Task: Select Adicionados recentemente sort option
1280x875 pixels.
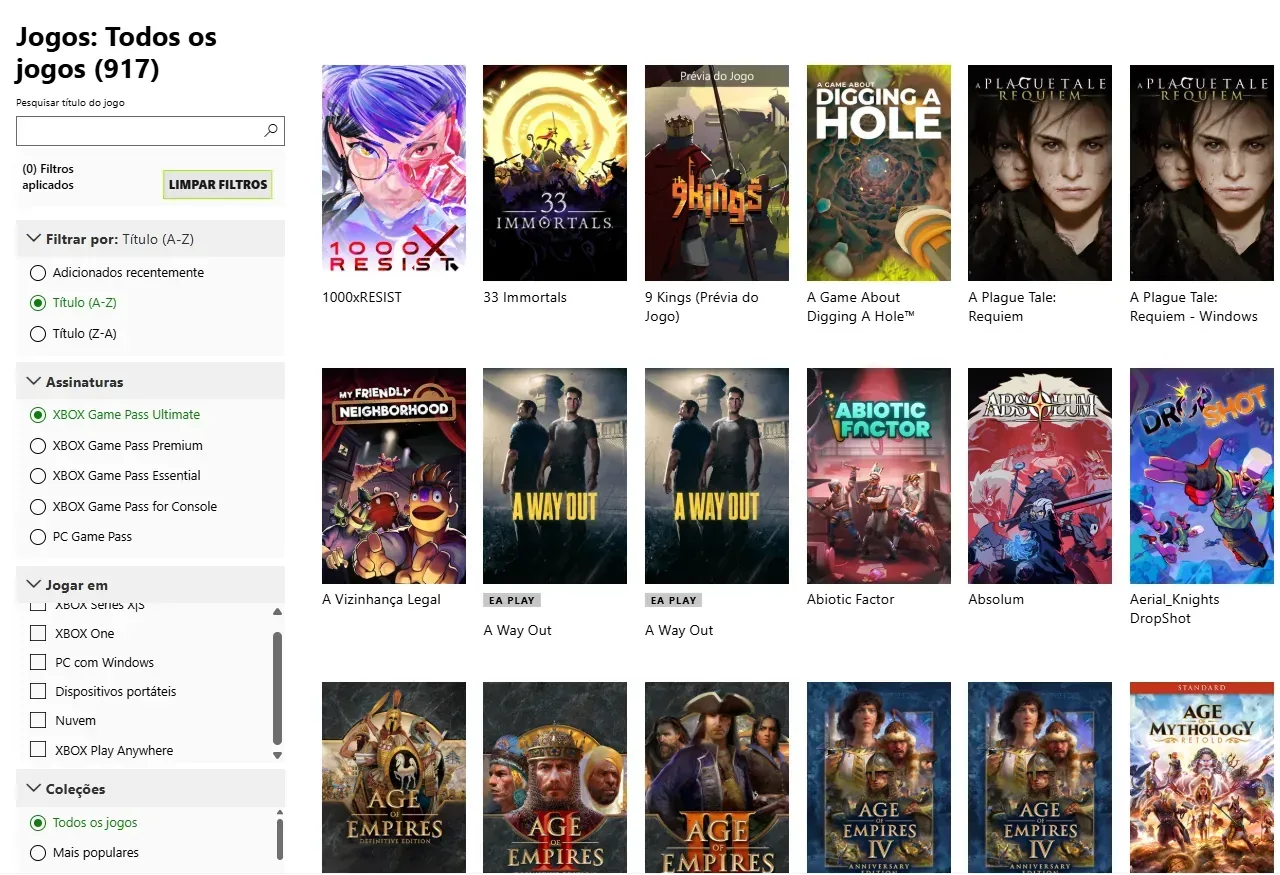Action: pos(38,273)
